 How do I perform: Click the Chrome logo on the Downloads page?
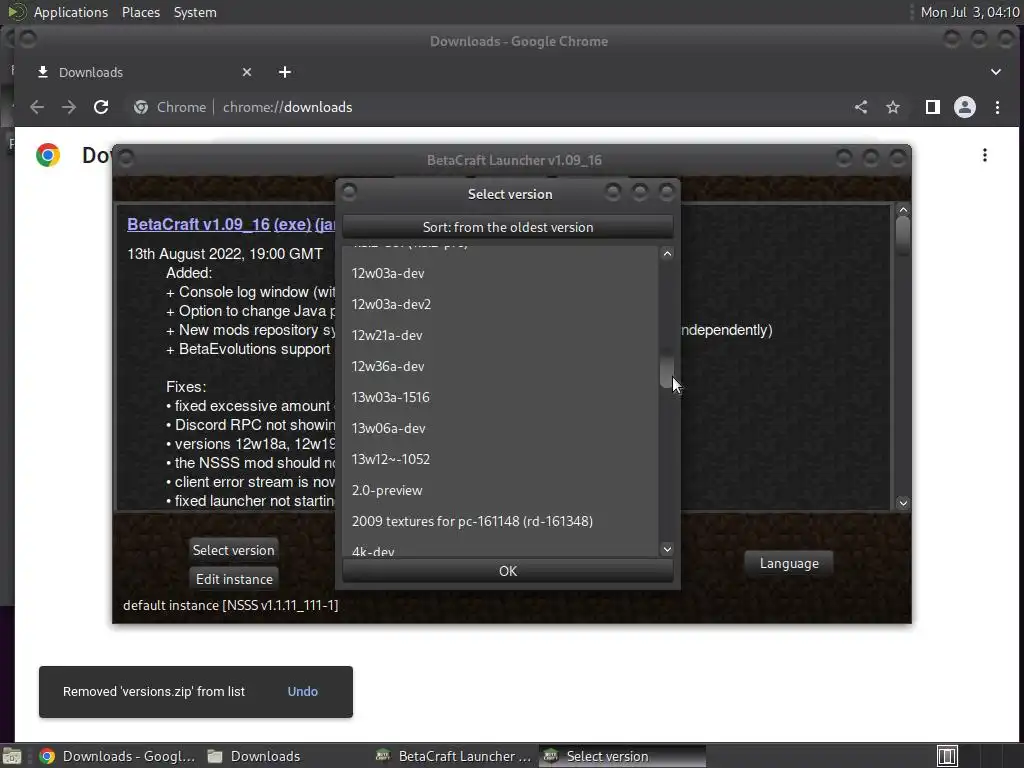[48, 155]
